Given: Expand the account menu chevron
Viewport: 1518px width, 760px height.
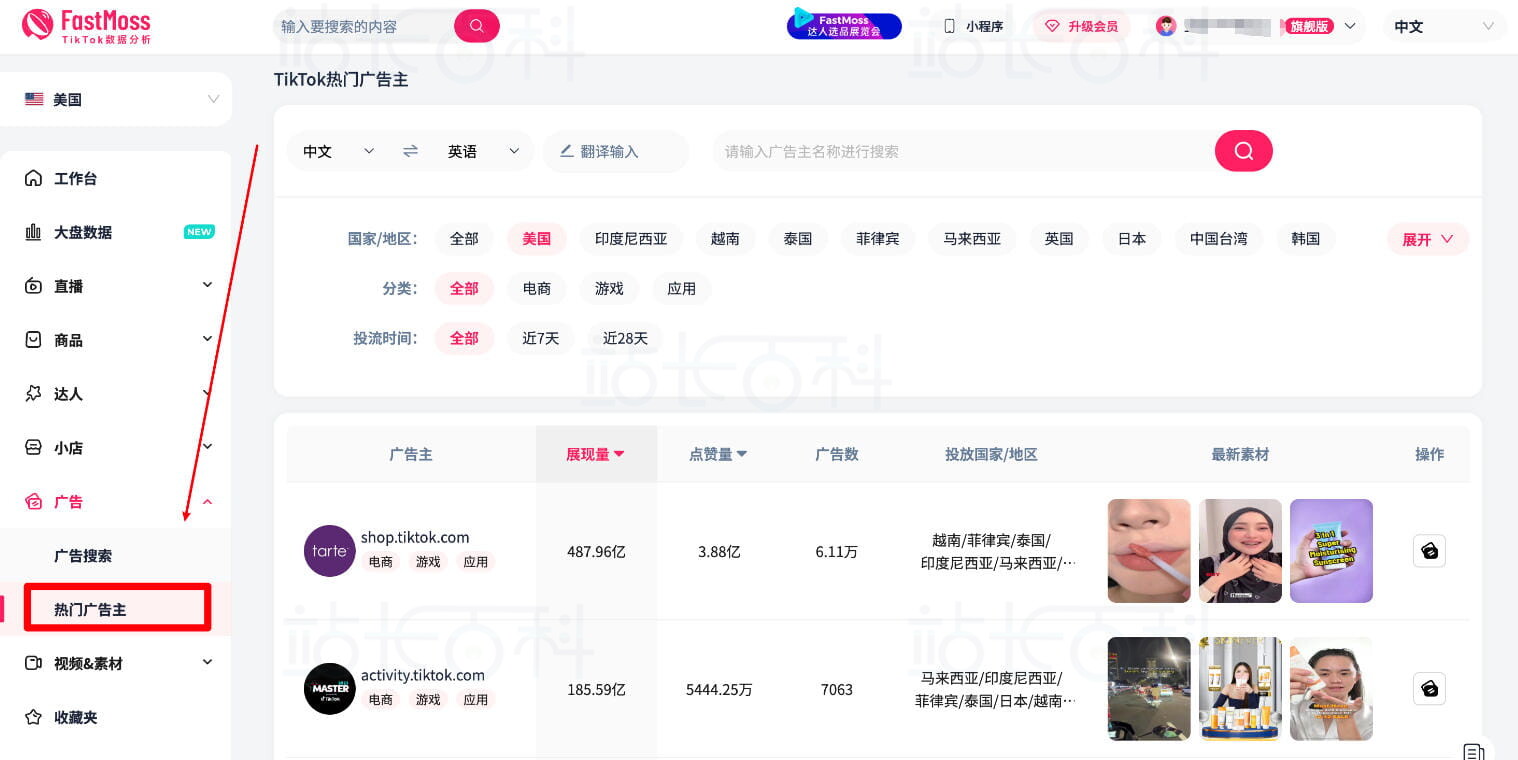Looking at the screenshot, I should coord(1350,26).
